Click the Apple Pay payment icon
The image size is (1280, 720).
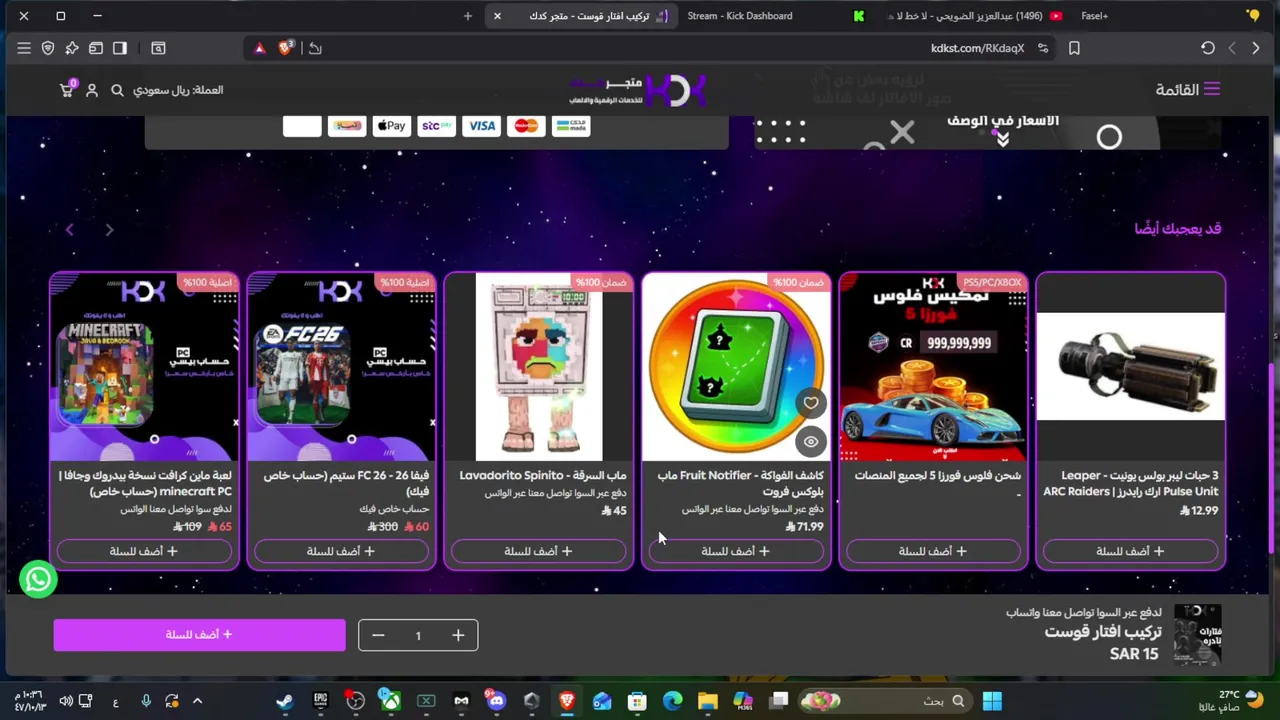(391, 126)
